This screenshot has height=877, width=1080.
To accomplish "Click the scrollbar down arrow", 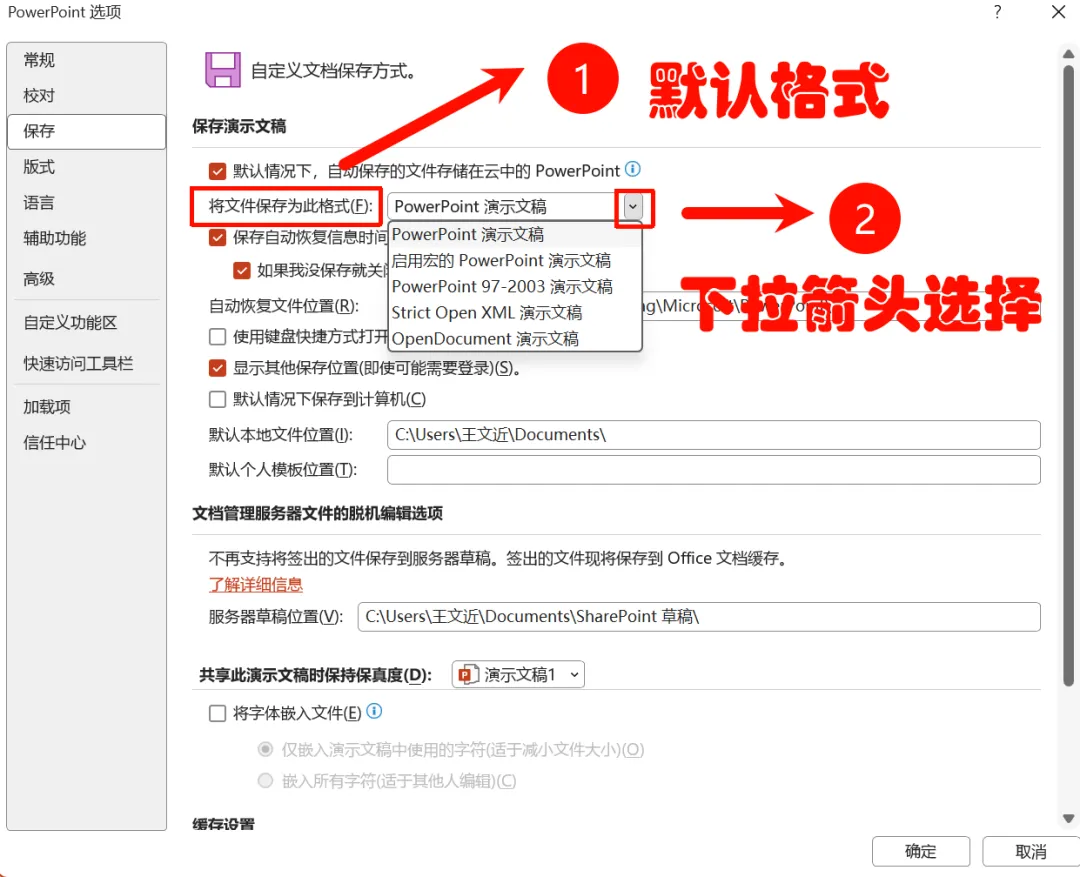I will [1068, 818].
